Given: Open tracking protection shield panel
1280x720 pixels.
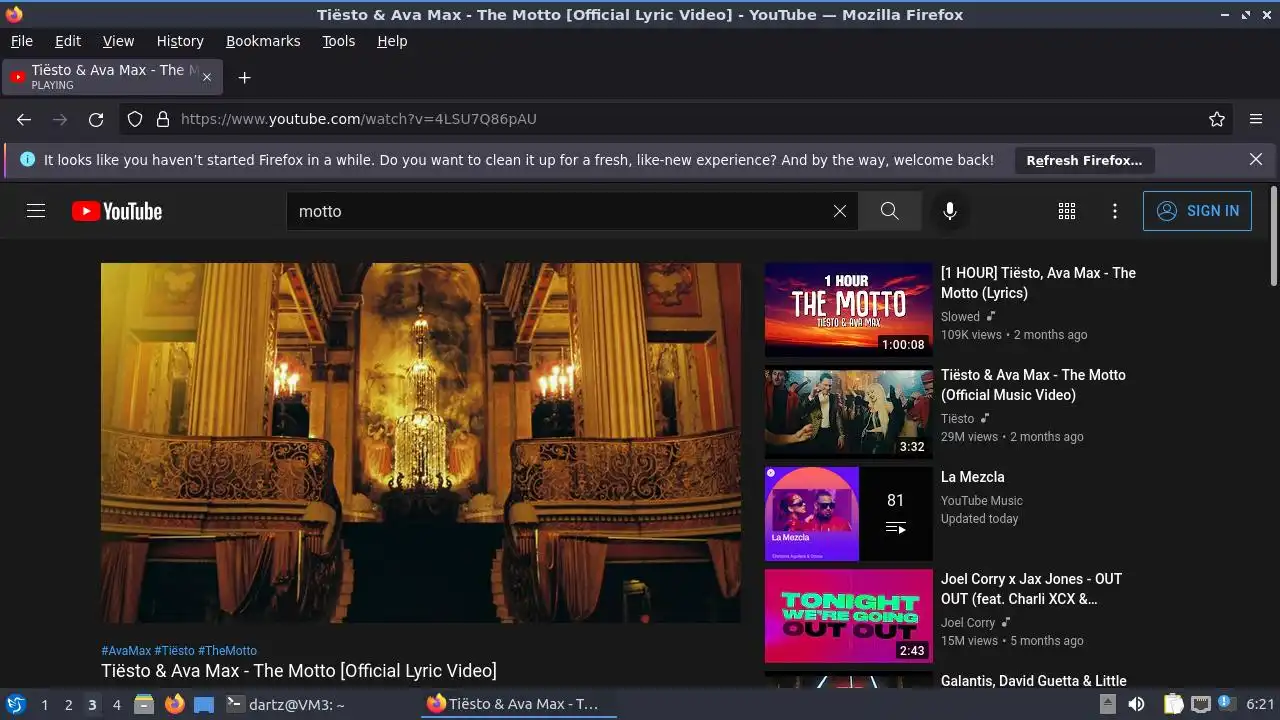Looking at the screenshot, I should tap(136, 119).
